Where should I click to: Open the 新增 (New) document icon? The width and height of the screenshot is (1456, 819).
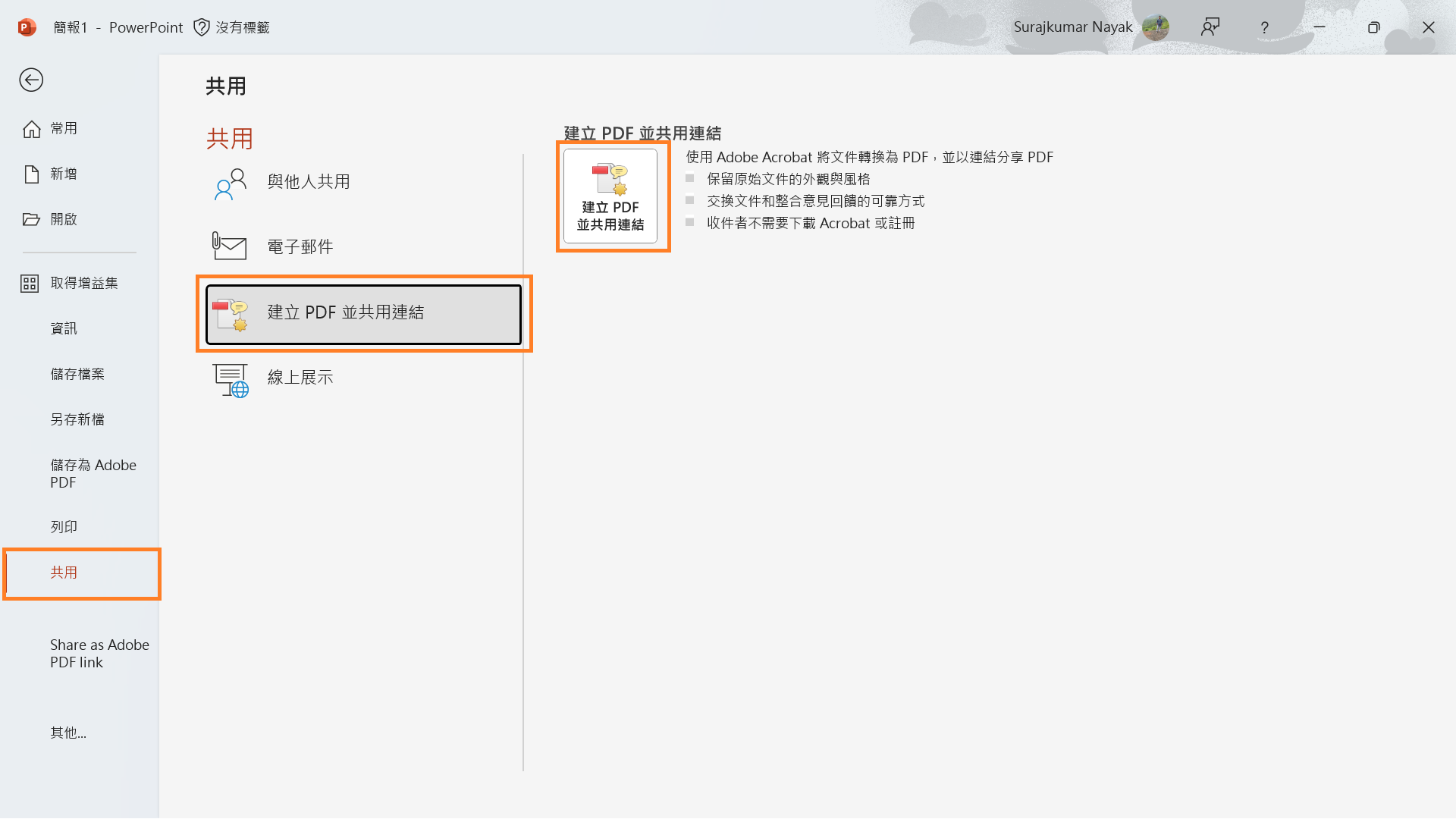point(32,174)
